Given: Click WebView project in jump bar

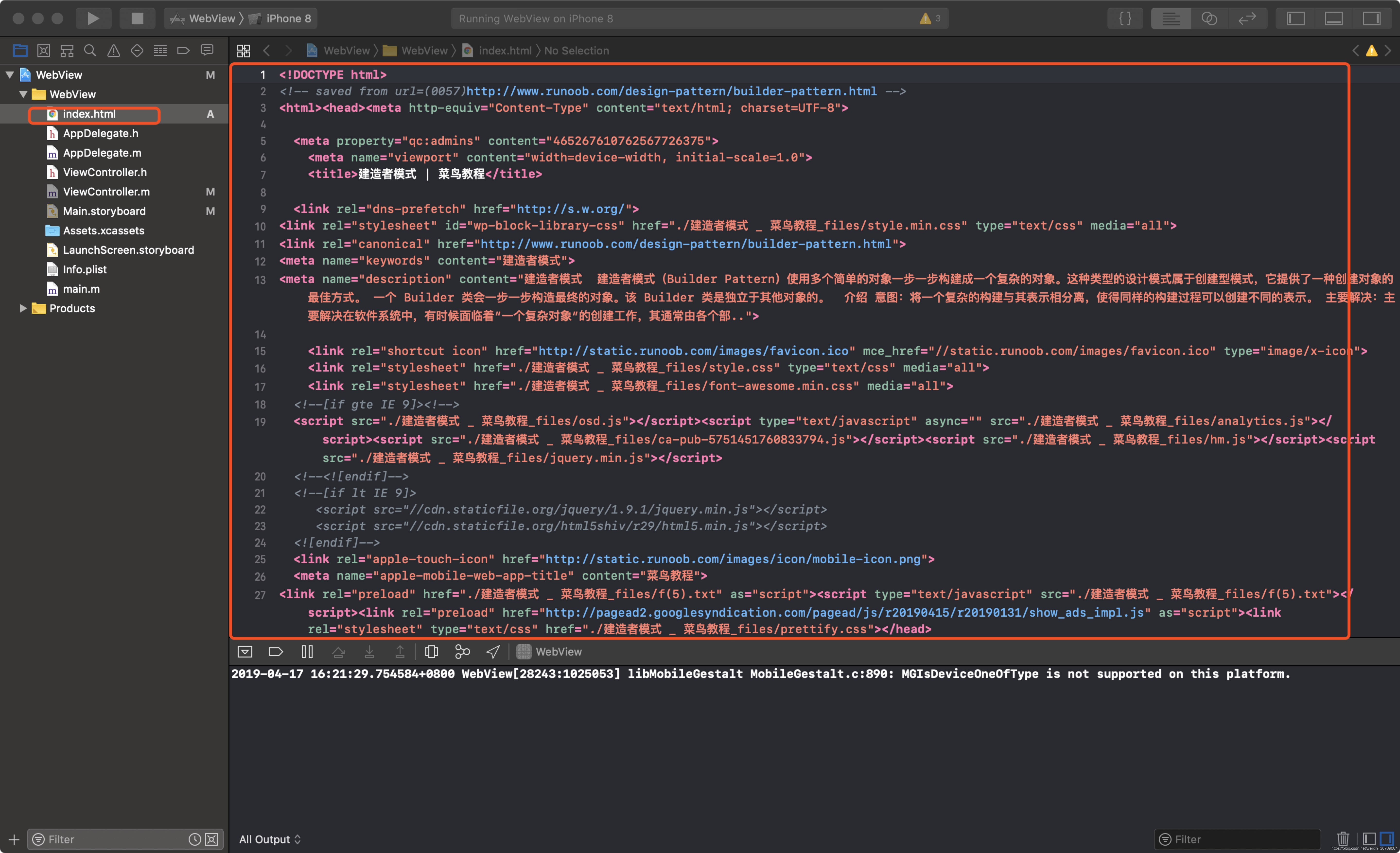Looking at the screenshot, I should 338,51.
